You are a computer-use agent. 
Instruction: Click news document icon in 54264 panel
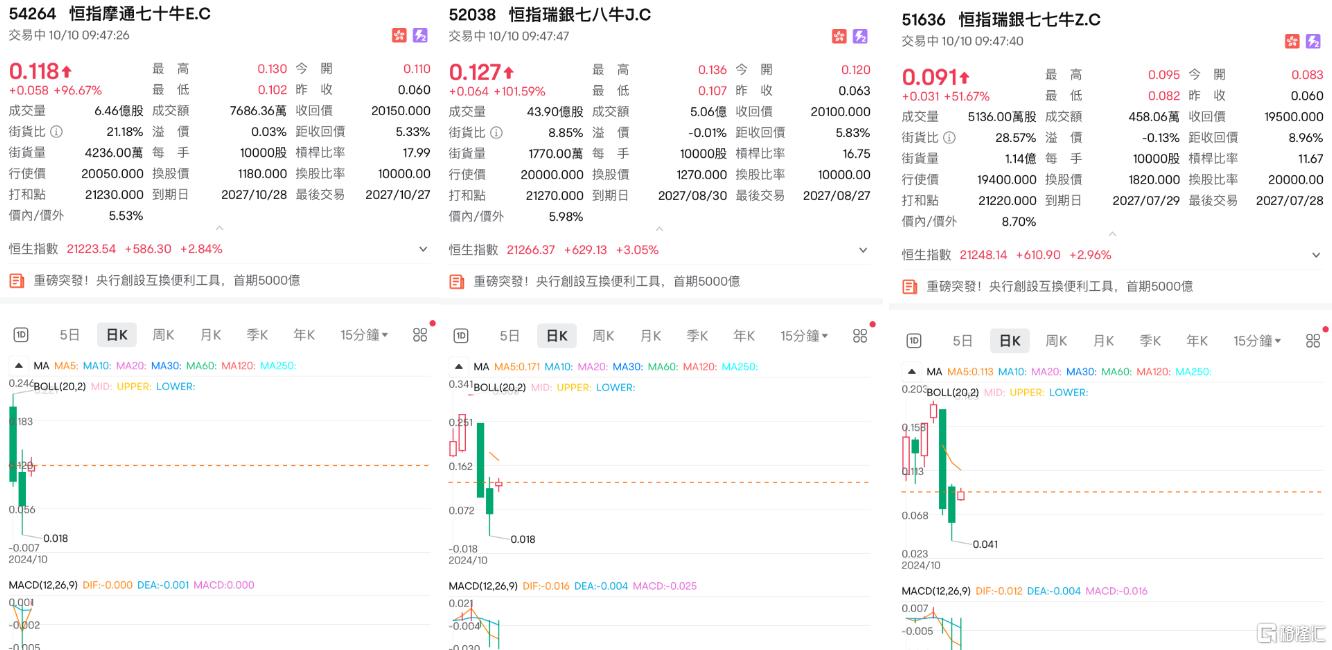pos(16,281)
